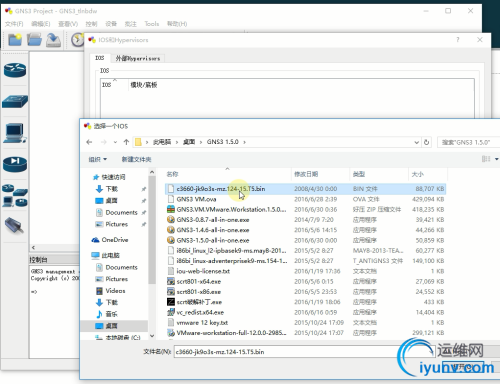Select vc_redist.x64.exe file
The width and height of the screenshot is (500, 384).
[x=200, y=312]
